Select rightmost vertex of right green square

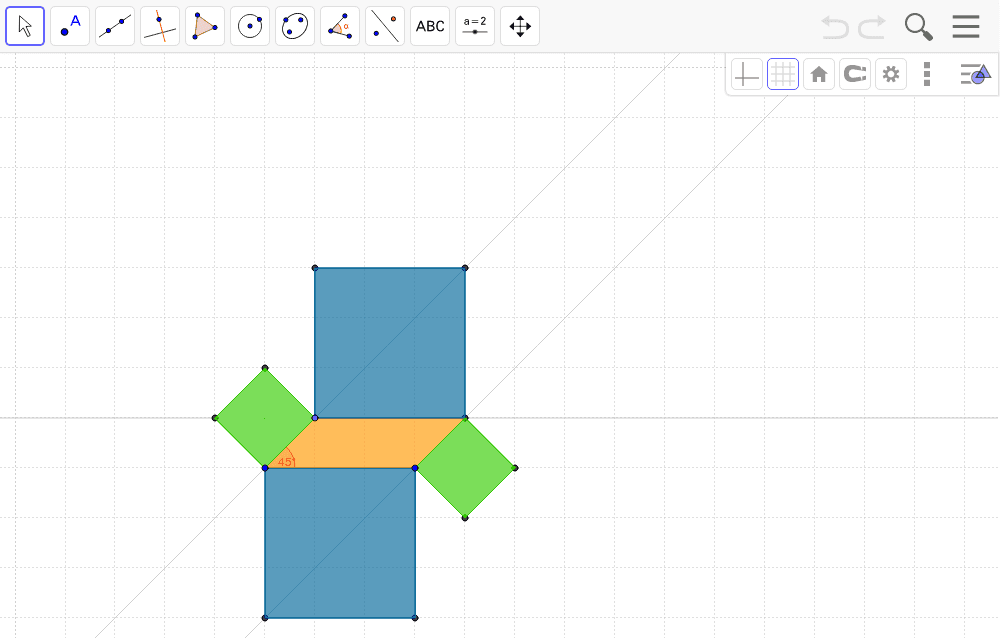click(x=515, y=468)
